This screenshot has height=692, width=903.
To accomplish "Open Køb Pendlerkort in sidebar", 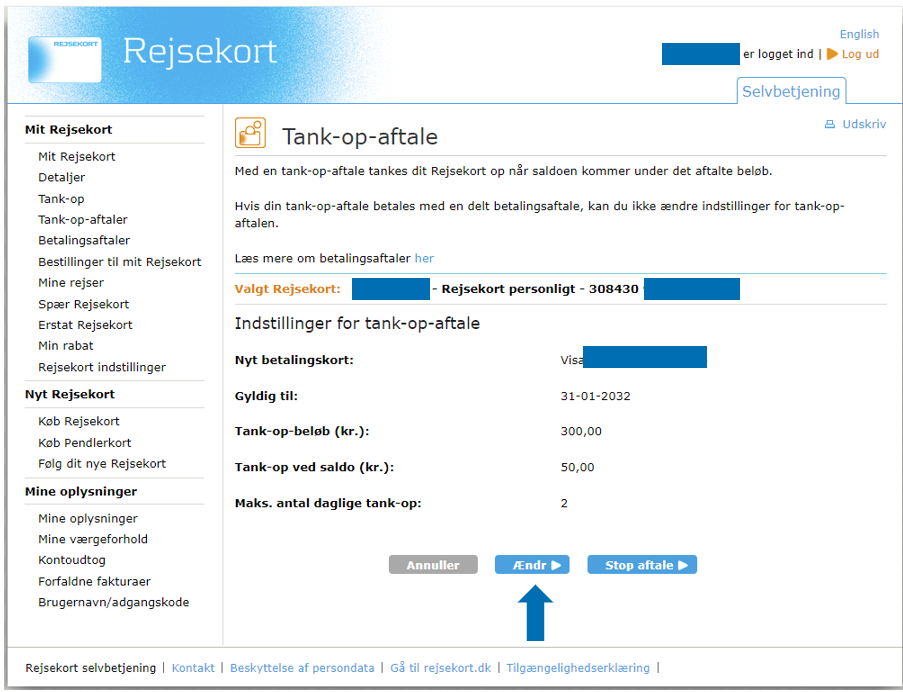I will [x=85, y=443].
